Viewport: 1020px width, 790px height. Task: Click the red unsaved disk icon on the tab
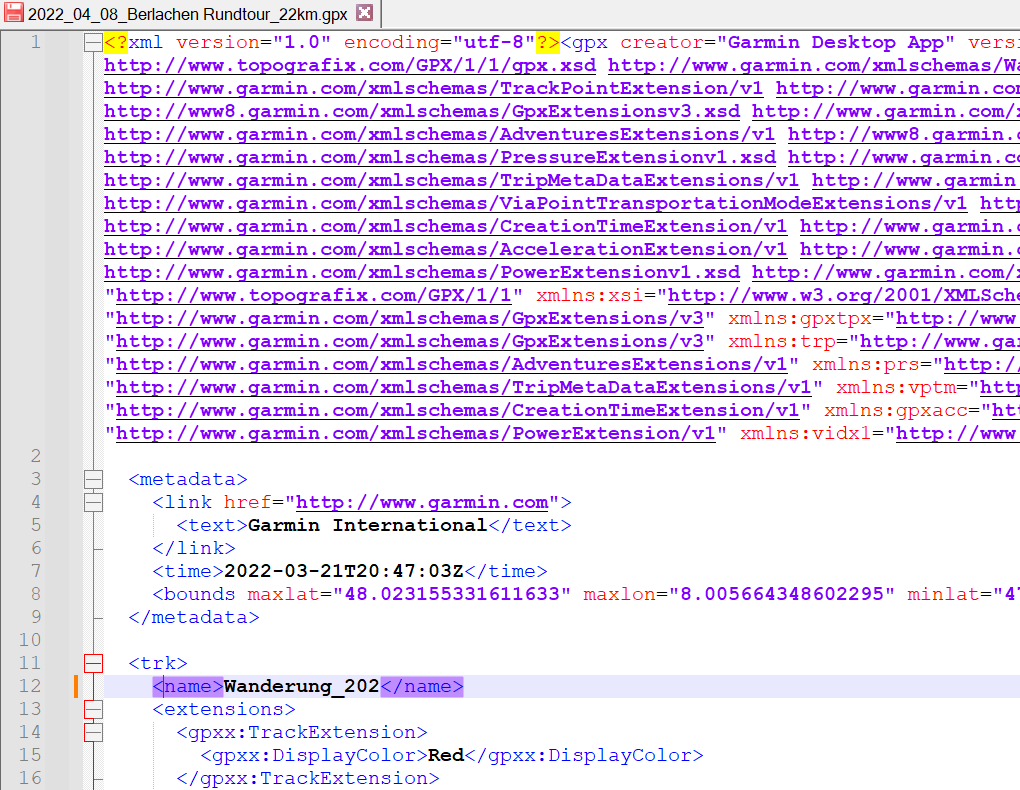pyautogui.click(x=14, y=13)
